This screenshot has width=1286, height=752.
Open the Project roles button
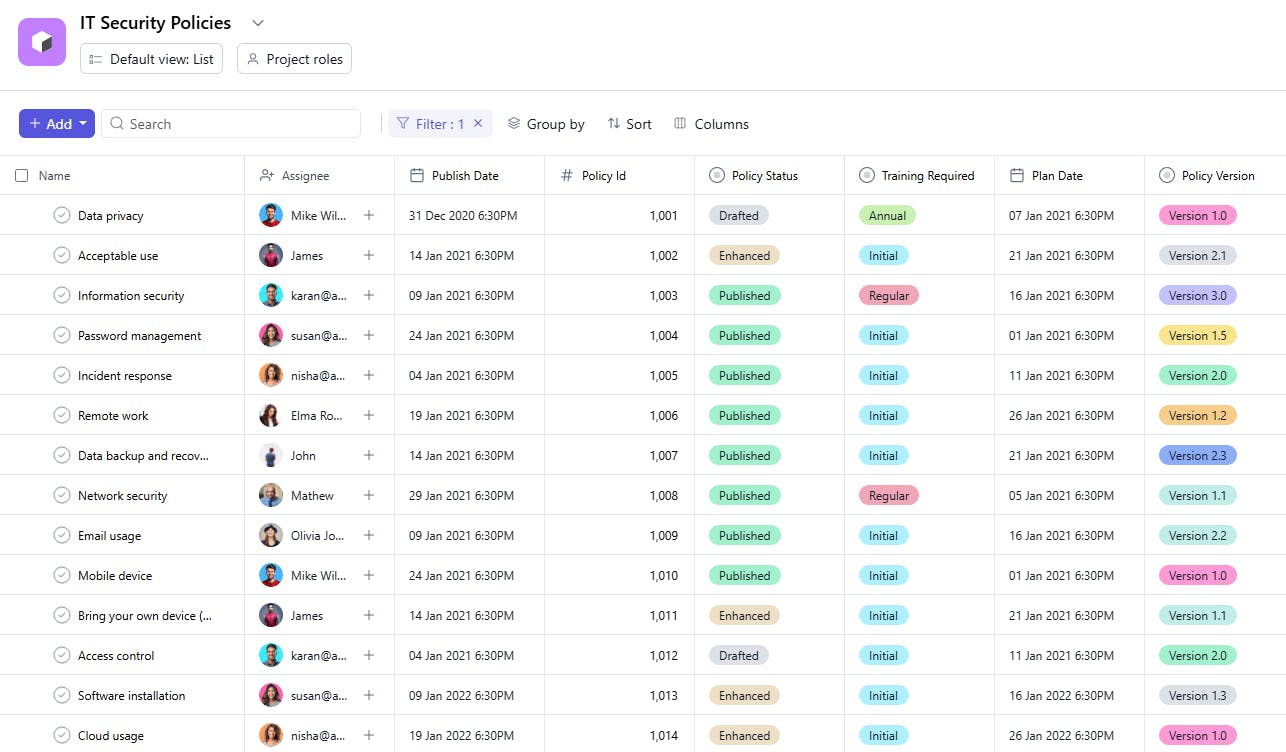[294, 59]
